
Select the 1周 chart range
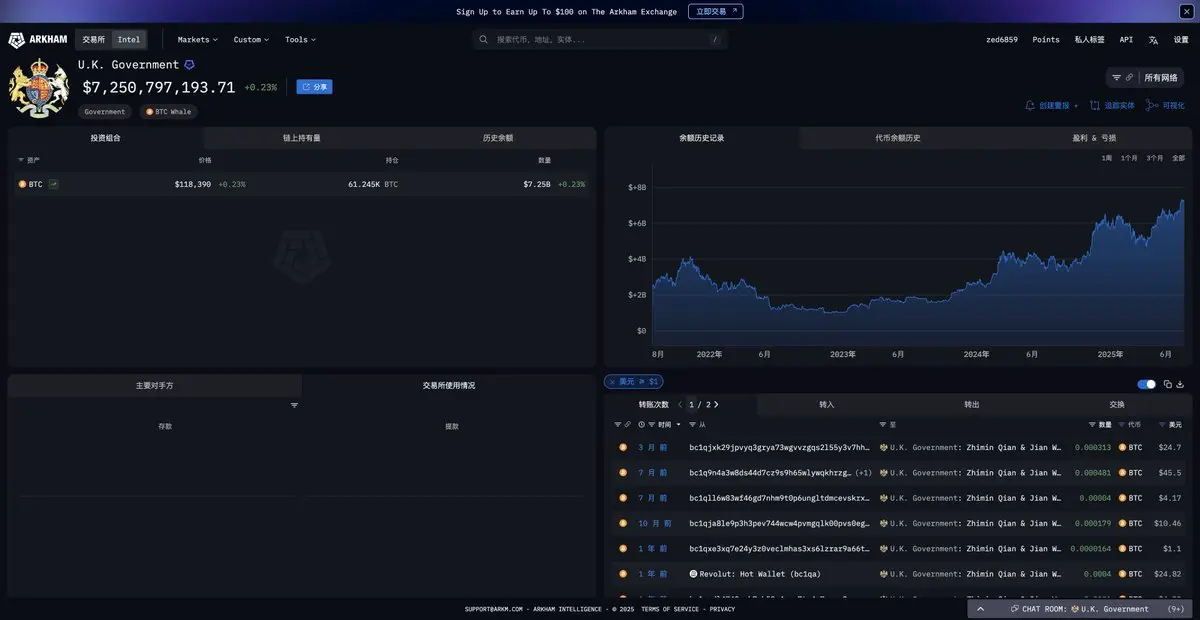1107,158
